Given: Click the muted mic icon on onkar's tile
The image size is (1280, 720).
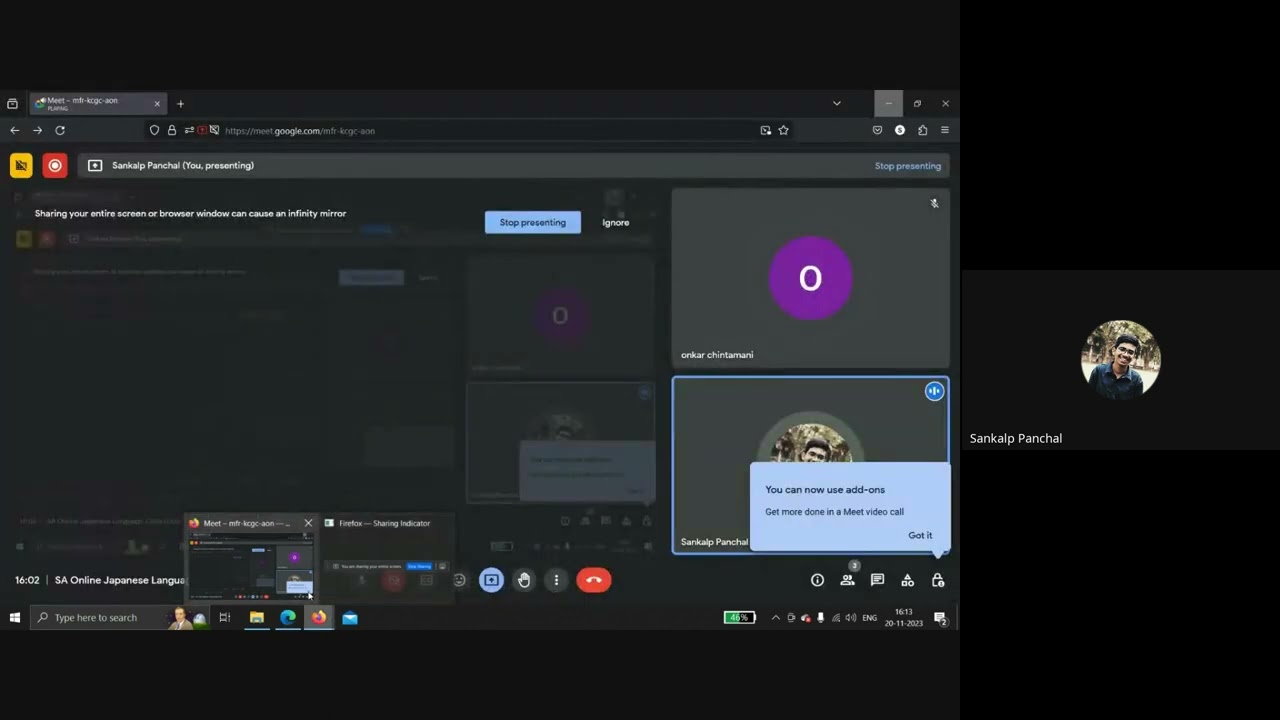Looking at the screenshot, I should click(934, 203).
